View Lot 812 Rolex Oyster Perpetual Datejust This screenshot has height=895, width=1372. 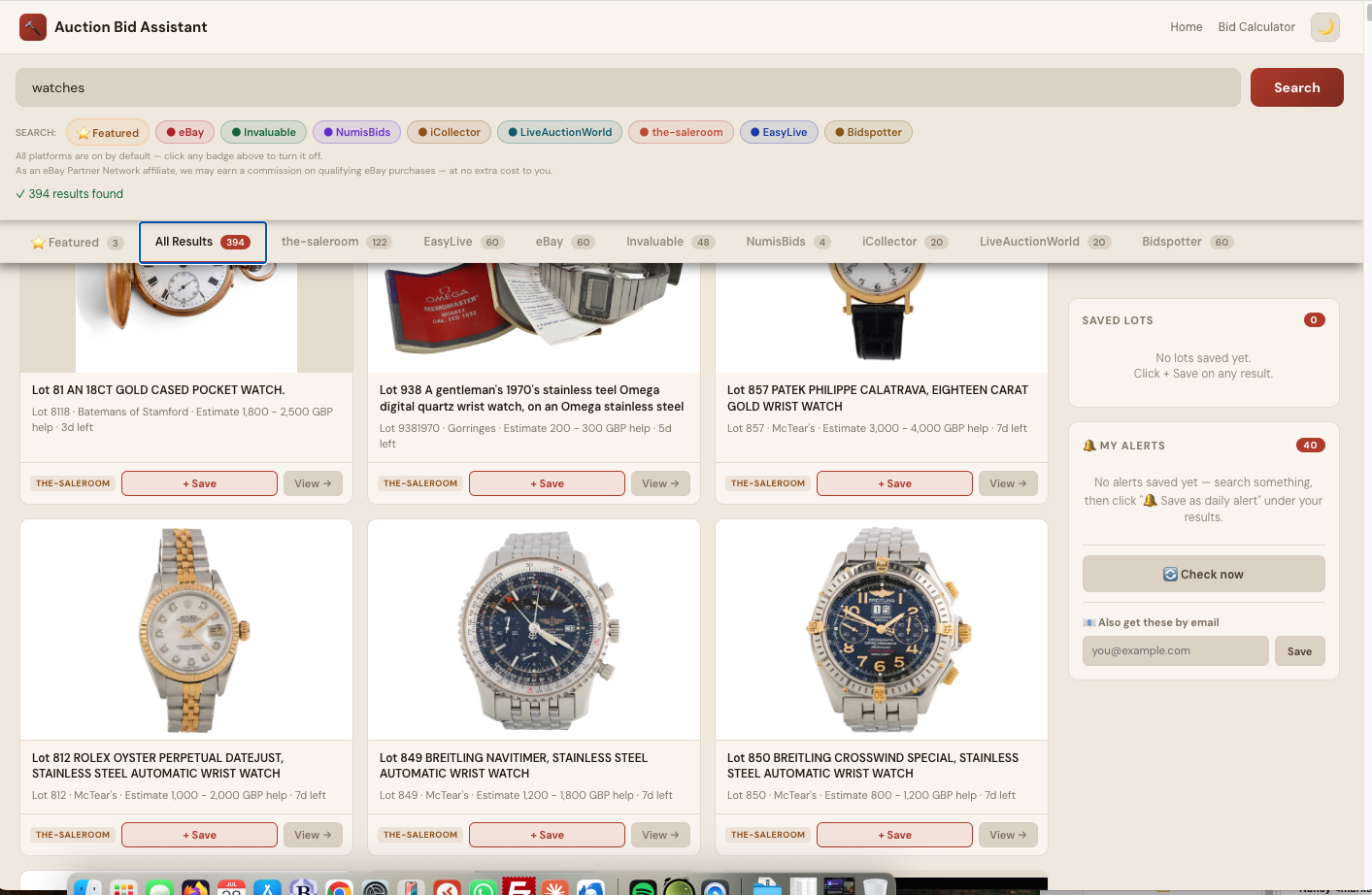pyautogui.click(x=313, y=835)
